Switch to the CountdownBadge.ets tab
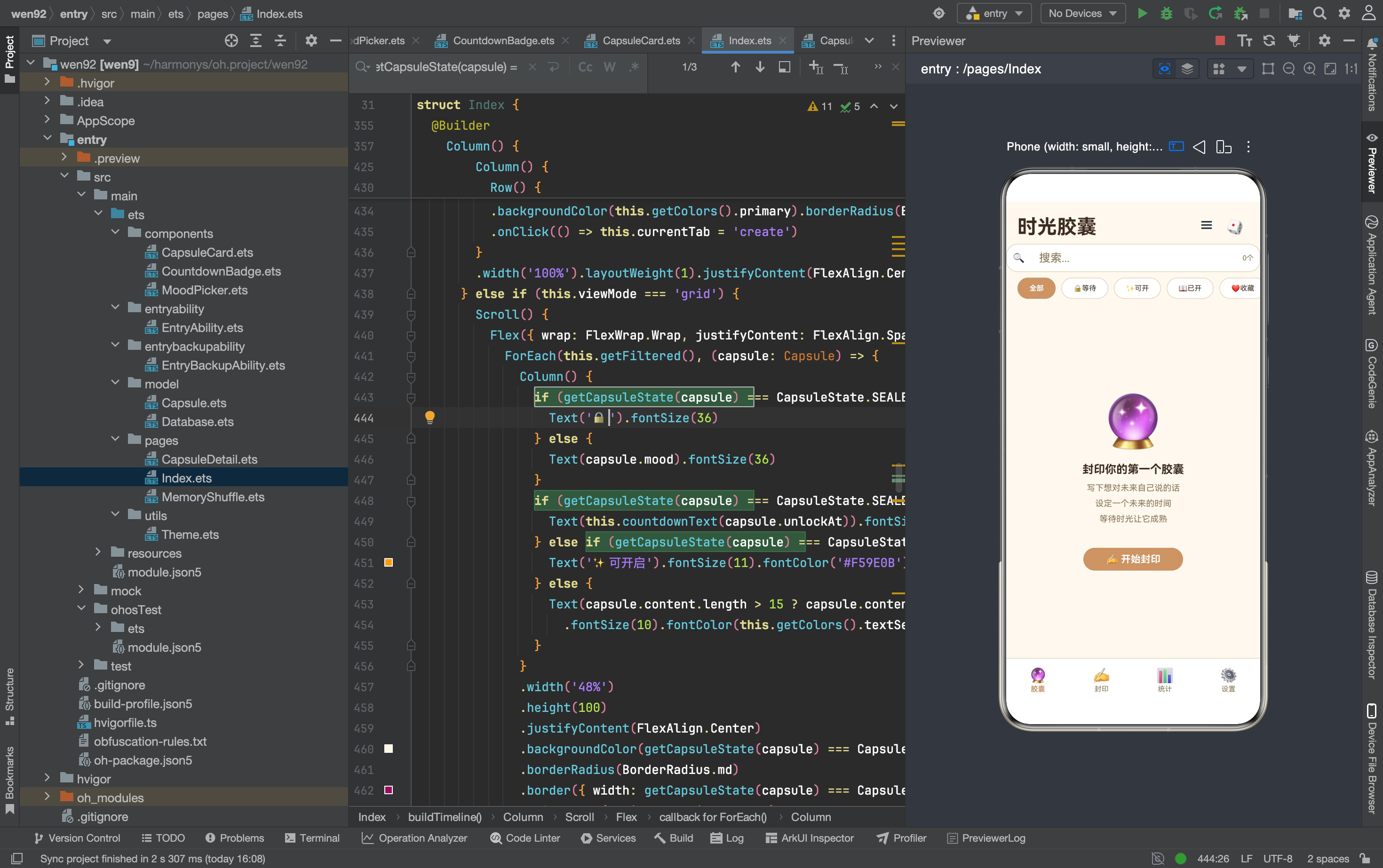 tap(502, 41)
